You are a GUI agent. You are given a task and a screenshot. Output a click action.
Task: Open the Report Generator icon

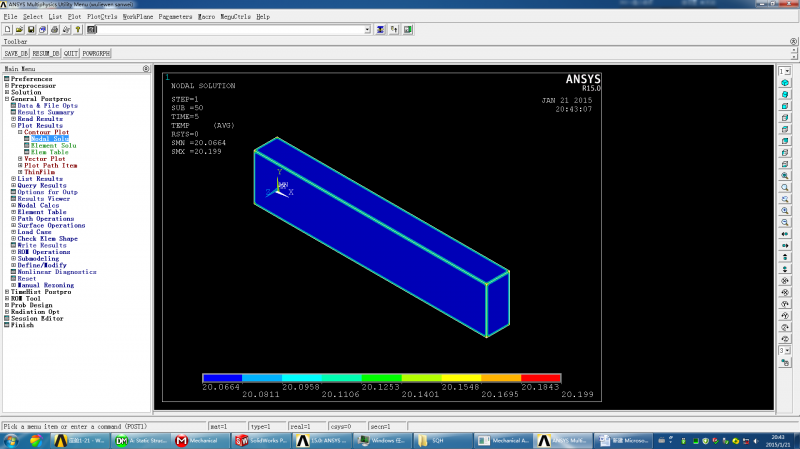coord(66,30)
